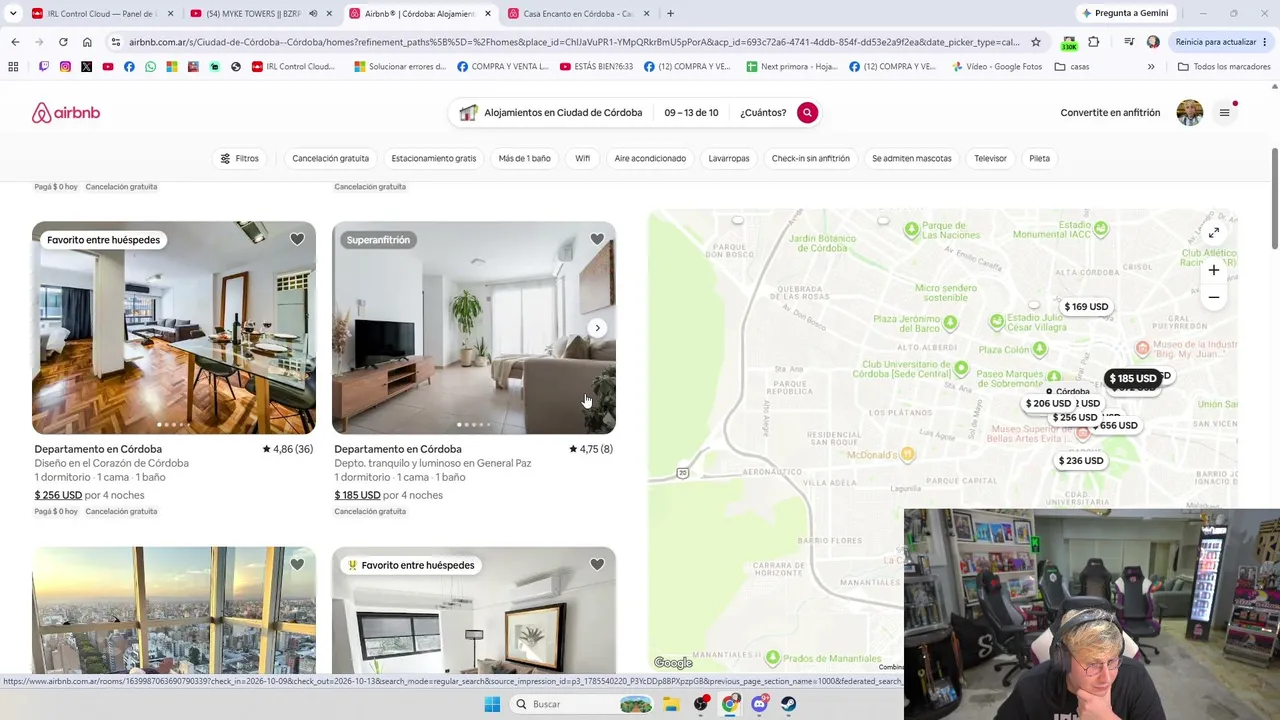Toggle the Se admiten mascotas filter
1280x720 pixels.
[912, 158]
